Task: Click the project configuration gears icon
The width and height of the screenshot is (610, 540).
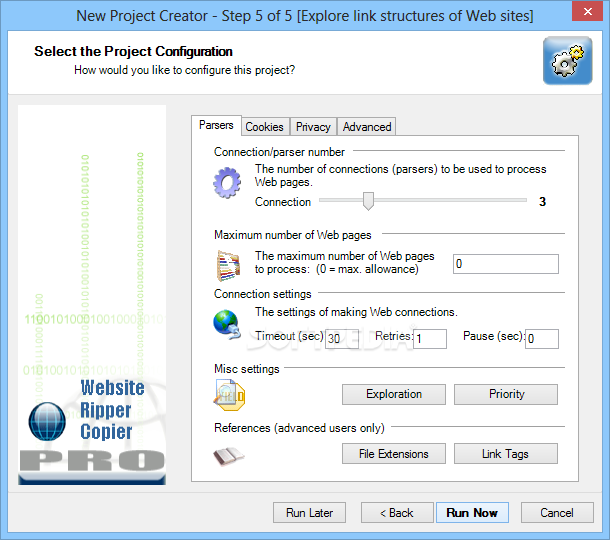Action: (x=568, y=61)
